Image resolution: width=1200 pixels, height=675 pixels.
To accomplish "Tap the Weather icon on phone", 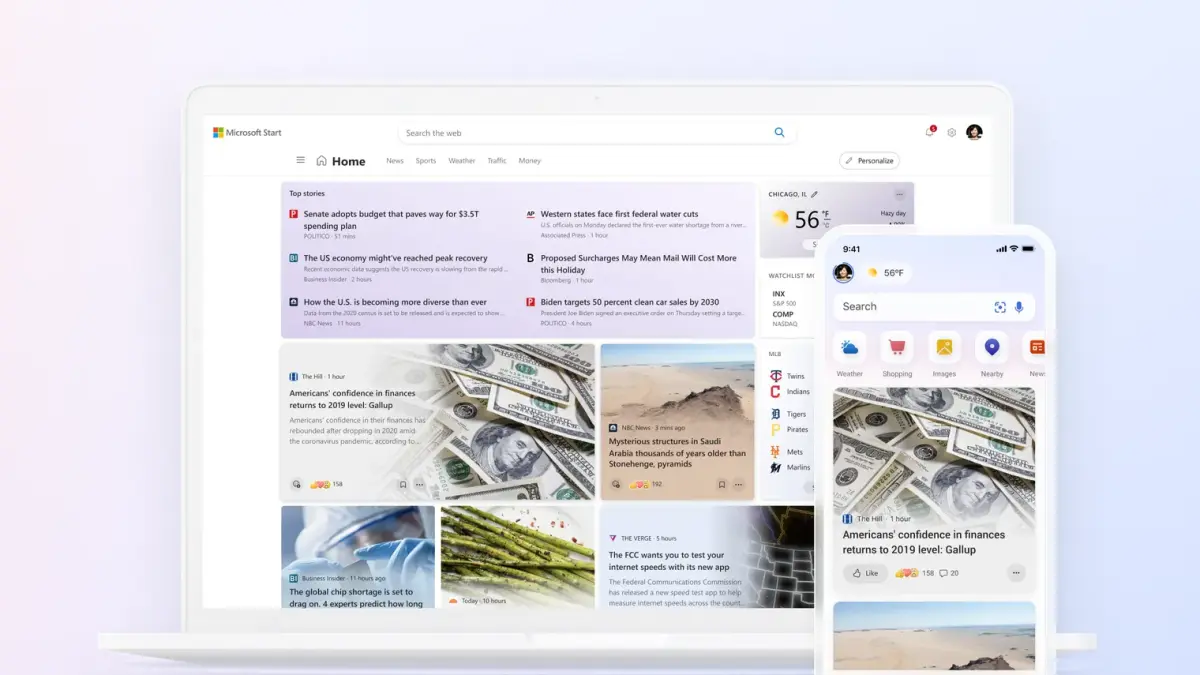I will coord(849,348).
